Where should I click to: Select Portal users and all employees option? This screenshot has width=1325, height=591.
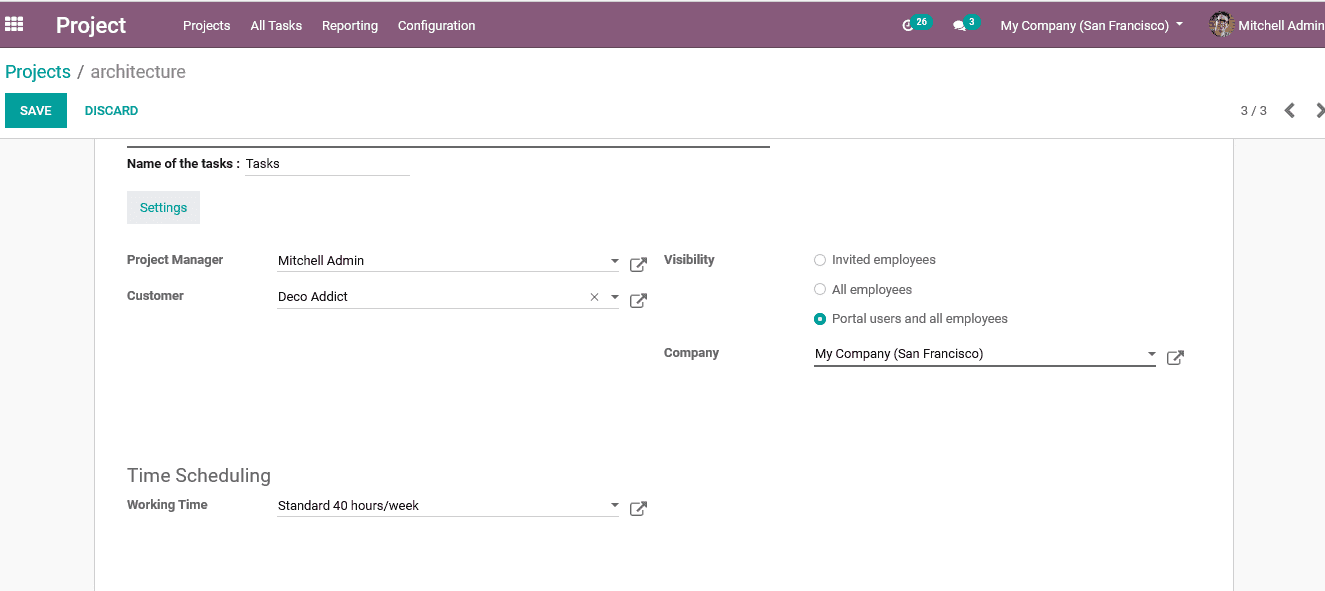point(820,319)
